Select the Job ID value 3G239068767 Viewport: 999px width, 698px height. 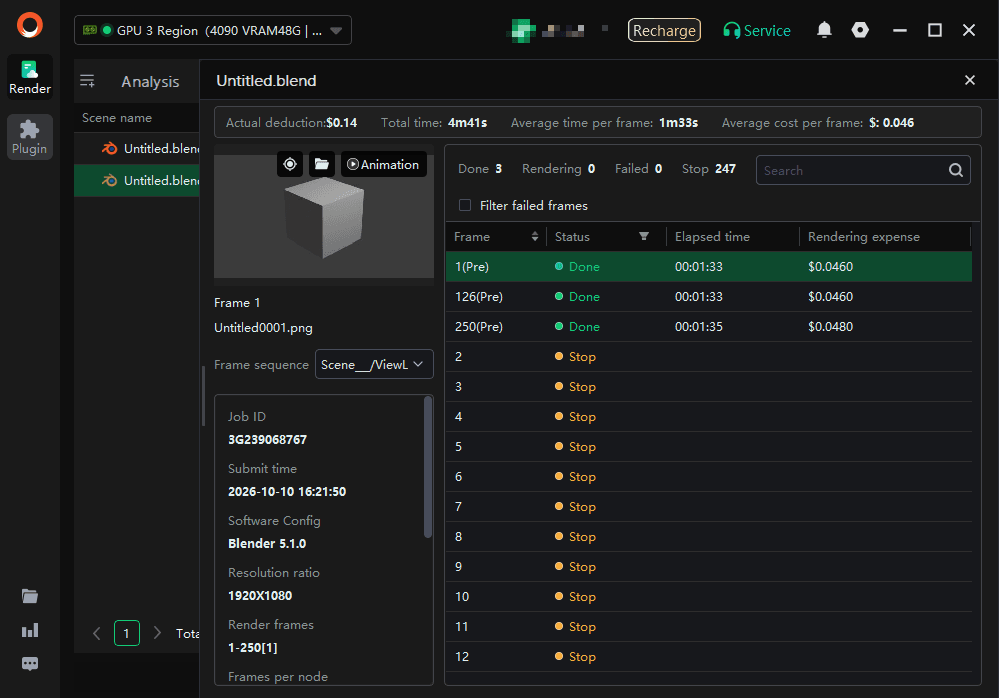[268, 439]
